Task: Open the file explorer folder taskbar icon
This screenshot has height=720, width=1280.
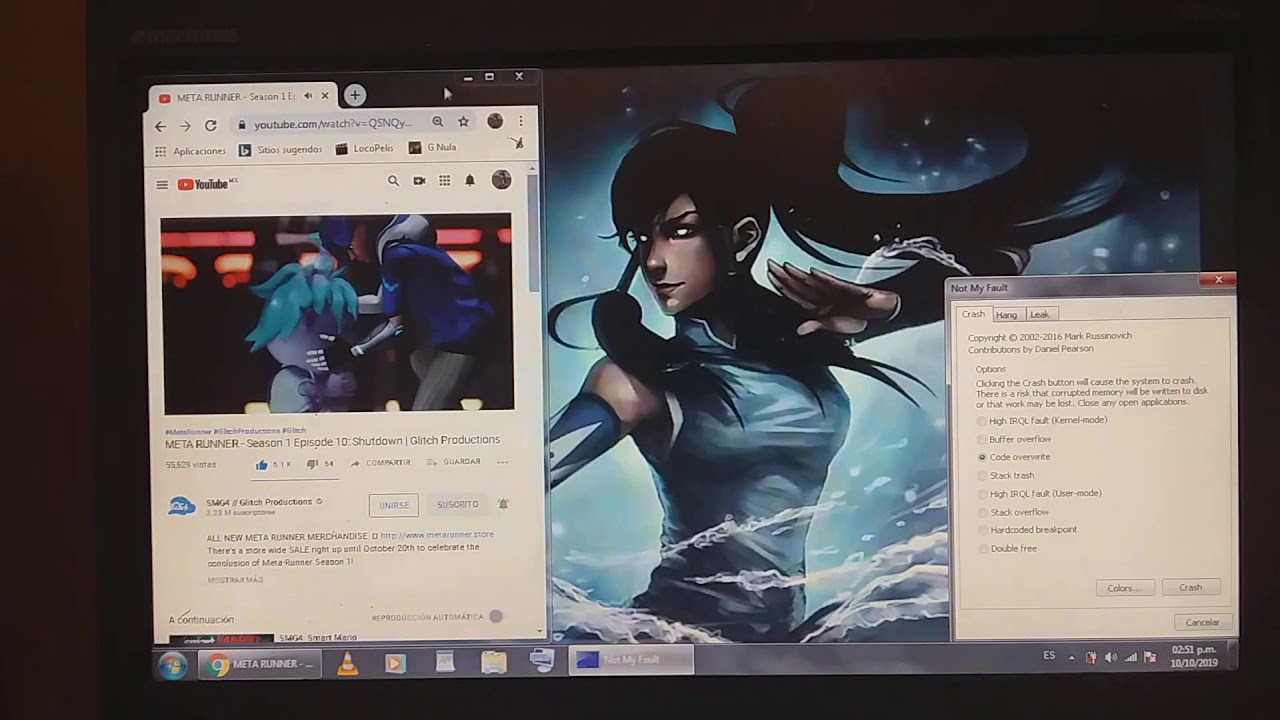Action: (x=494, y=662)
